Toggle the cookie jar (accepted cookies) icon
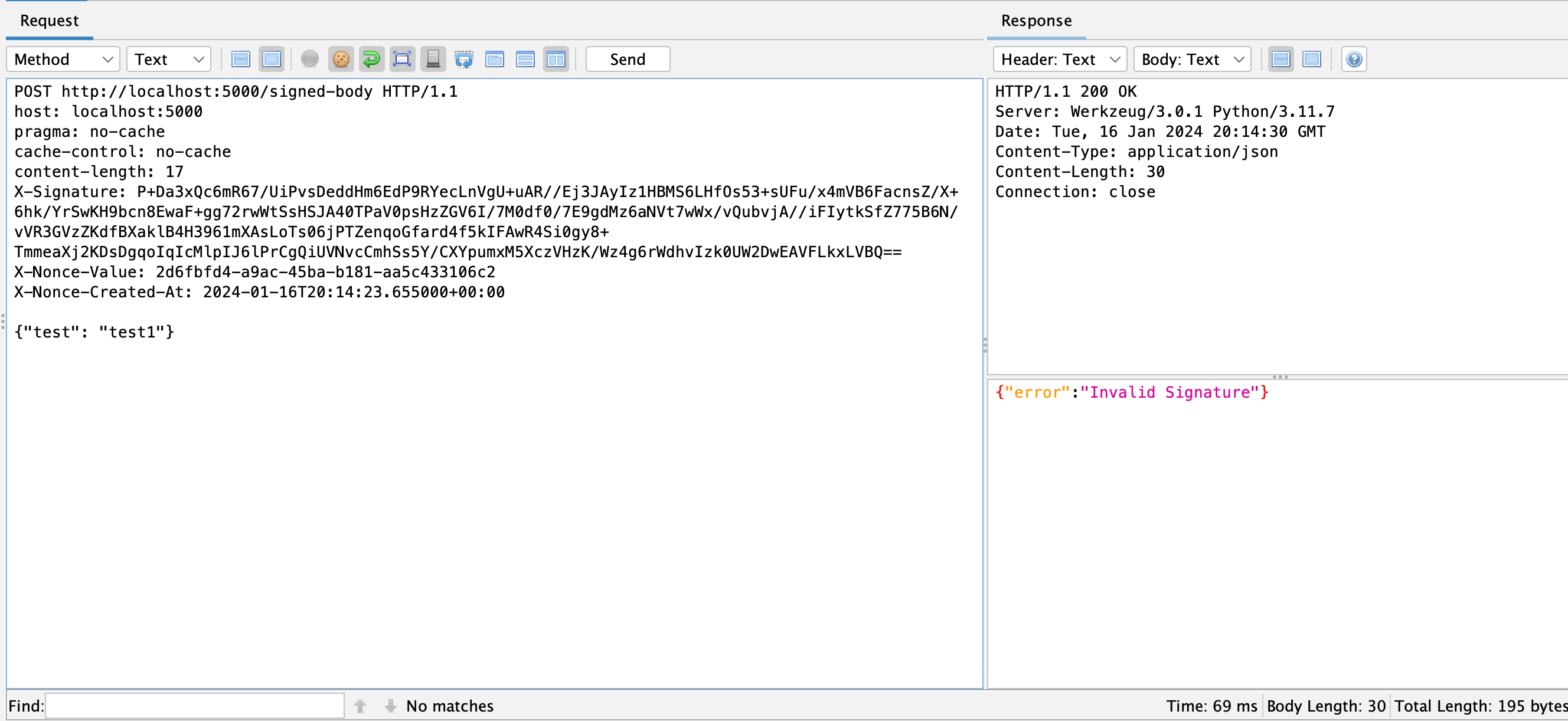The image size is (1568, 721). pos(341,59)
